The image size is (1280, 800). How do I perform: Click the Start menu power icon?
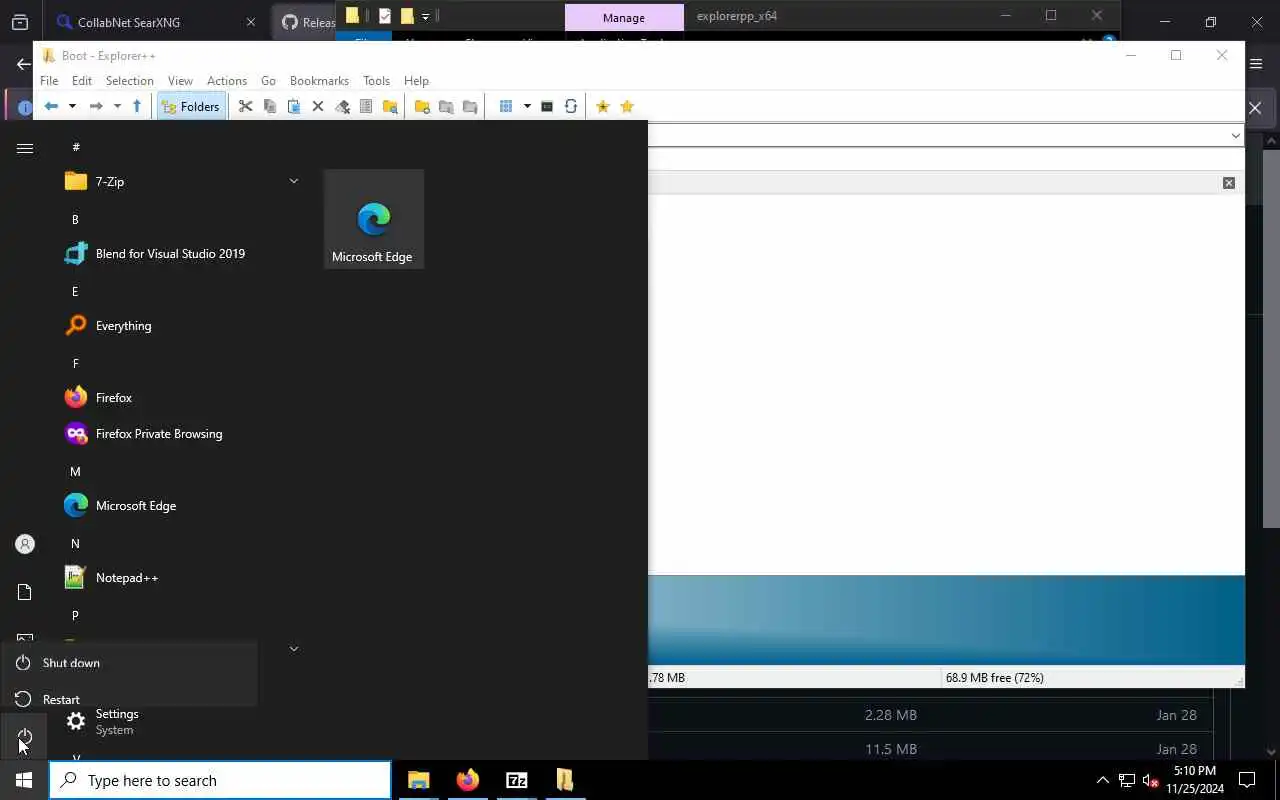pos(25,738)
